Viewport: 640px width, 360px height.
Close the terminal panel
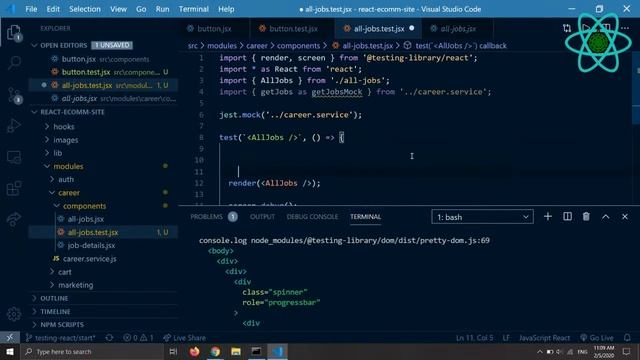coord(625,216)
